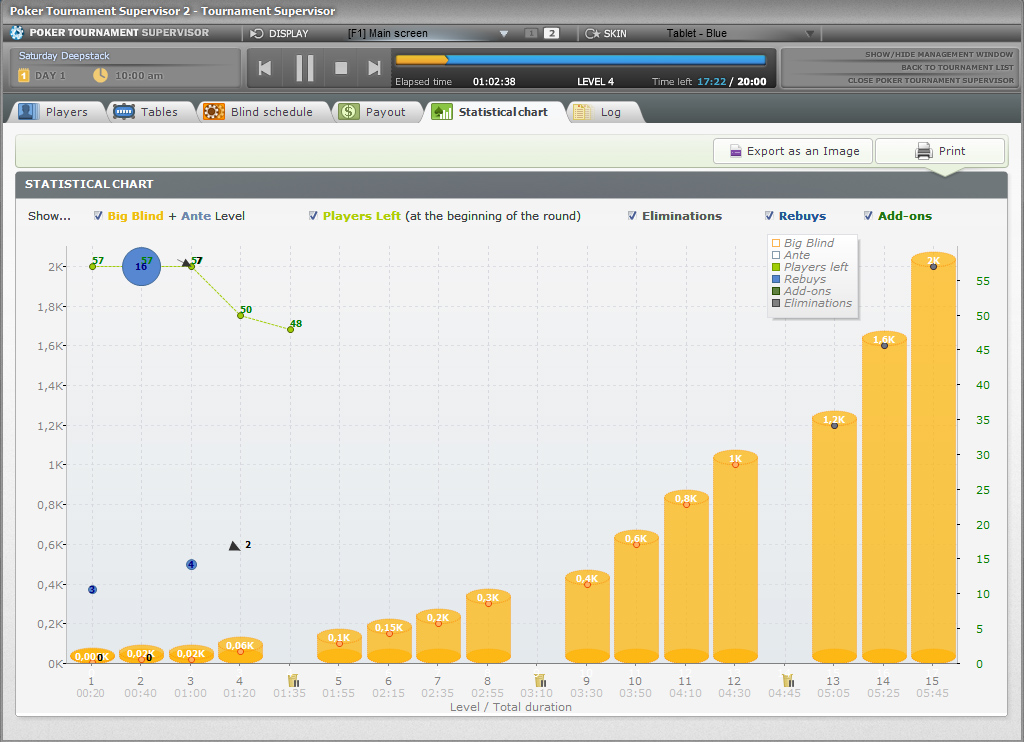Click Show/Hide Management Window
The height and width of the screenshot is (742, 1024).
(924, 55)
